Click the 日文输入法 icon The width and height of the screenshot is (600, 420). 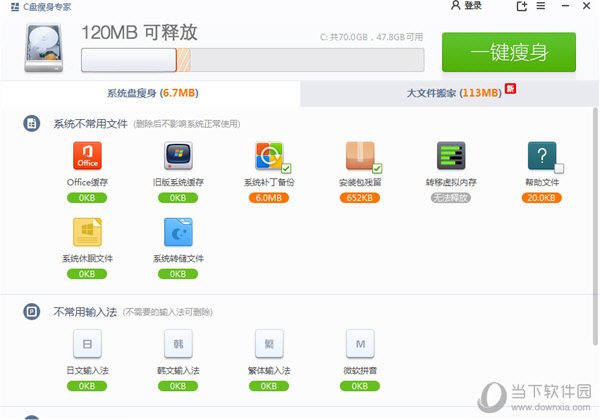[87, 343]
